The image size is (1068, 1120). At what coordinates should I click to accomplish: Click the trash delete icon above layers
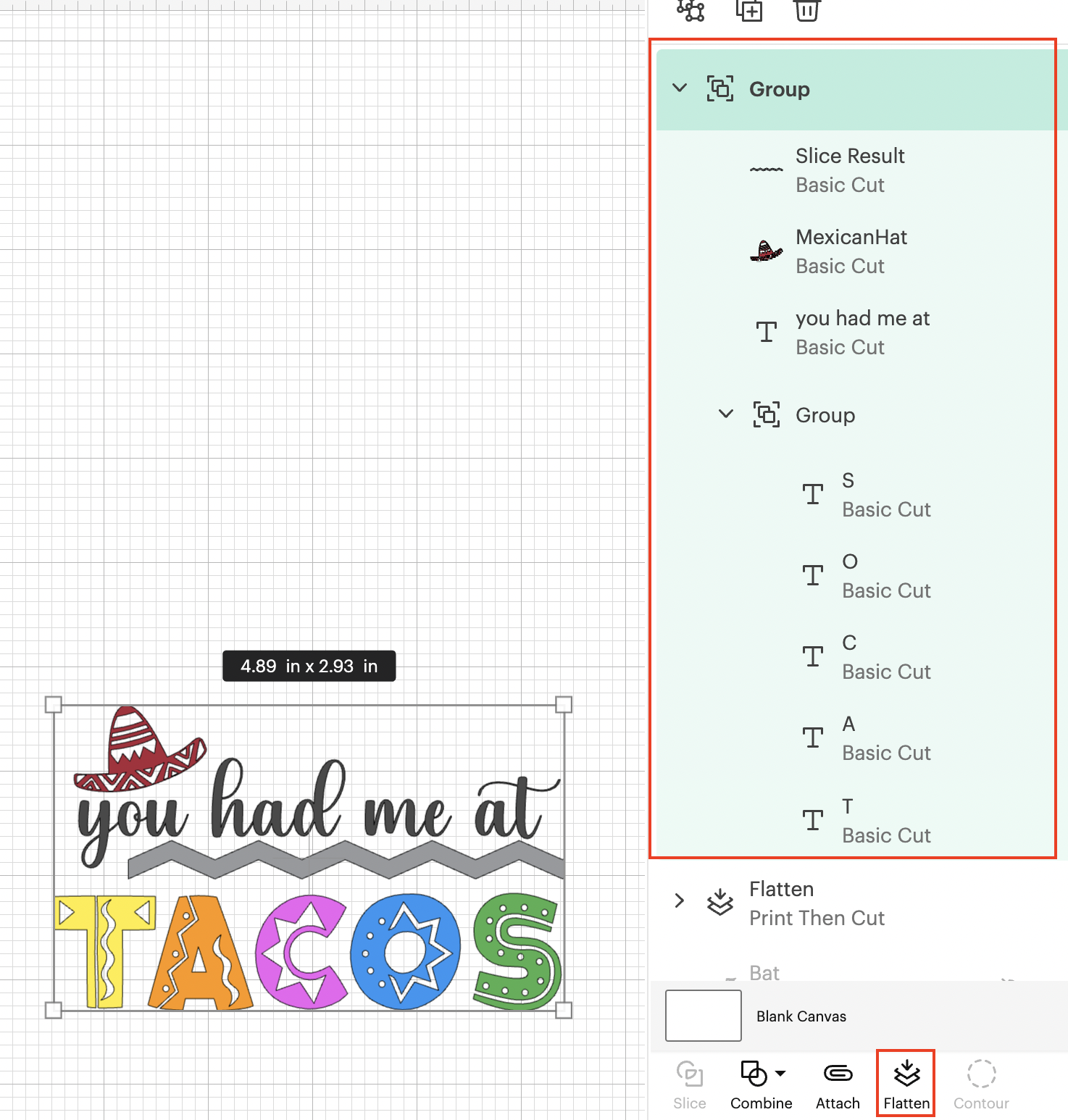point(806,11)
